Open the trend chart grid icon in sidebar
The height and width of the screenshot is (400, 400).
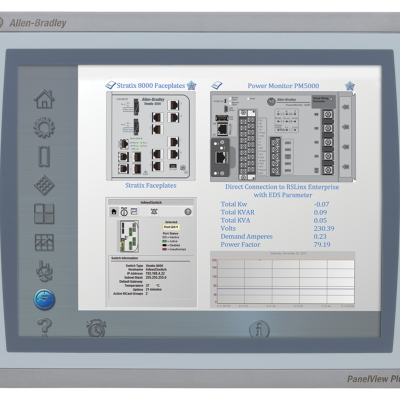point(44,242)
